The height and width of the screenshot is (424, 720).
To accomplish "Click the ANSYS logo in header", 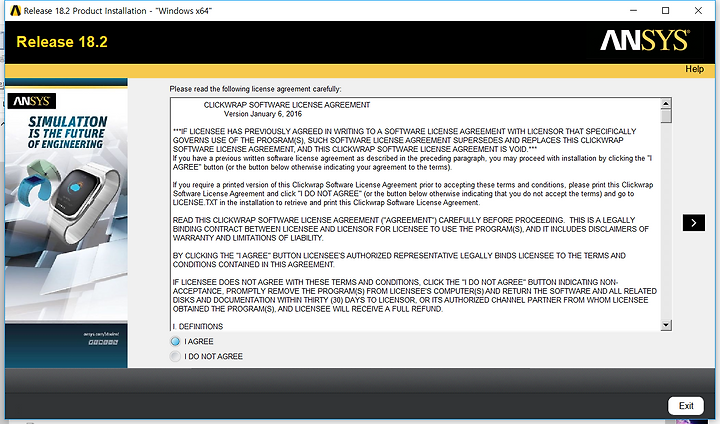I will click(645, 41).
